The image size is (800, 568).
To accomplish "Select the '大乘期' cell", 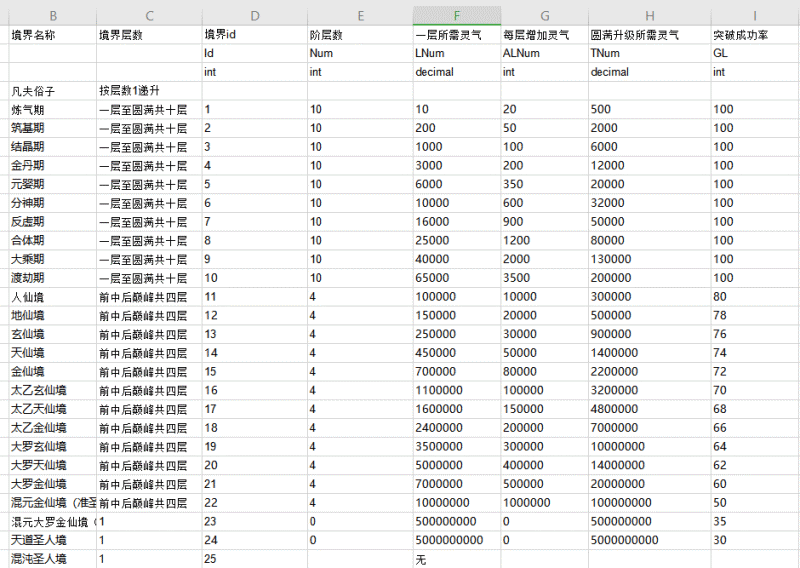I will tap(53, 259).
